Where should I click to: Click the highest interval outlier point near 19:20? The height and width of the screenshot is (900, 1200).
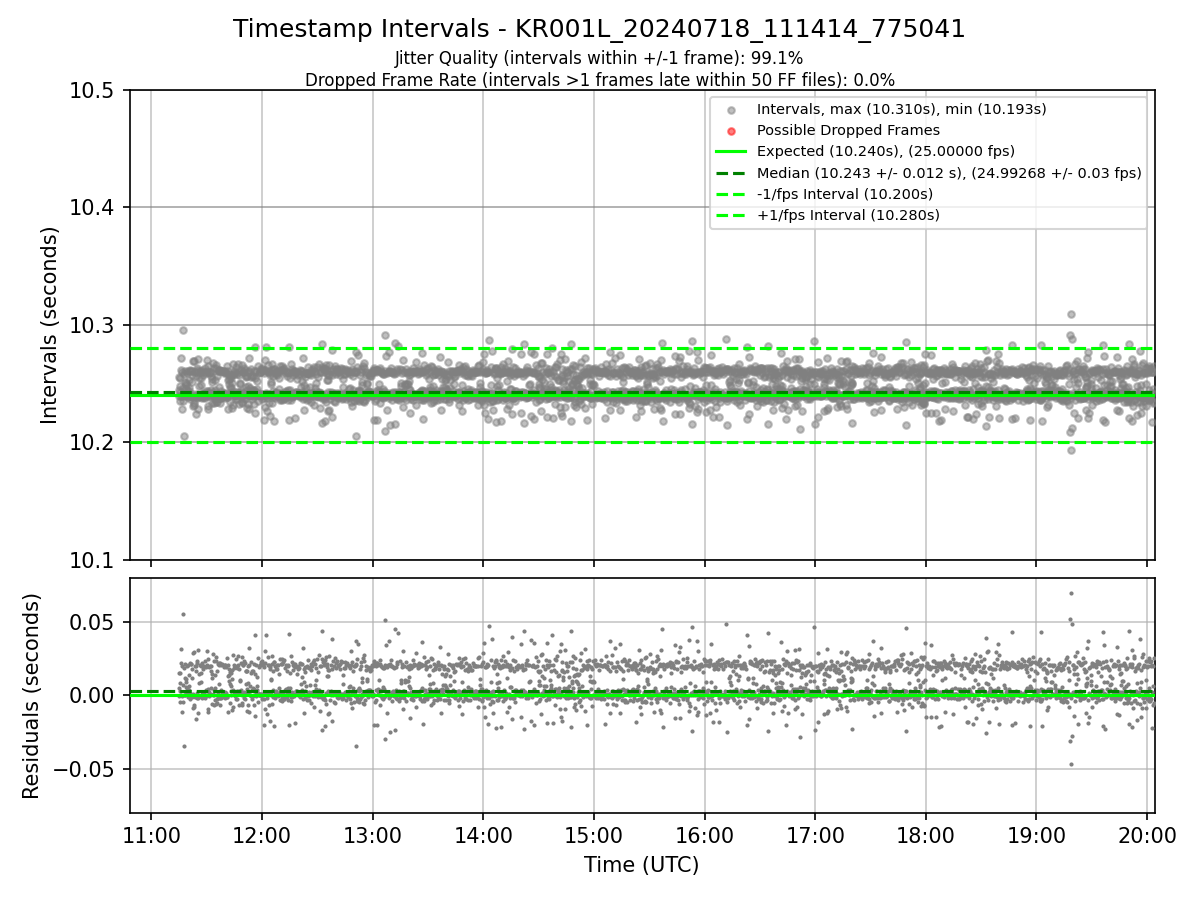click(x=1071, y=314)
